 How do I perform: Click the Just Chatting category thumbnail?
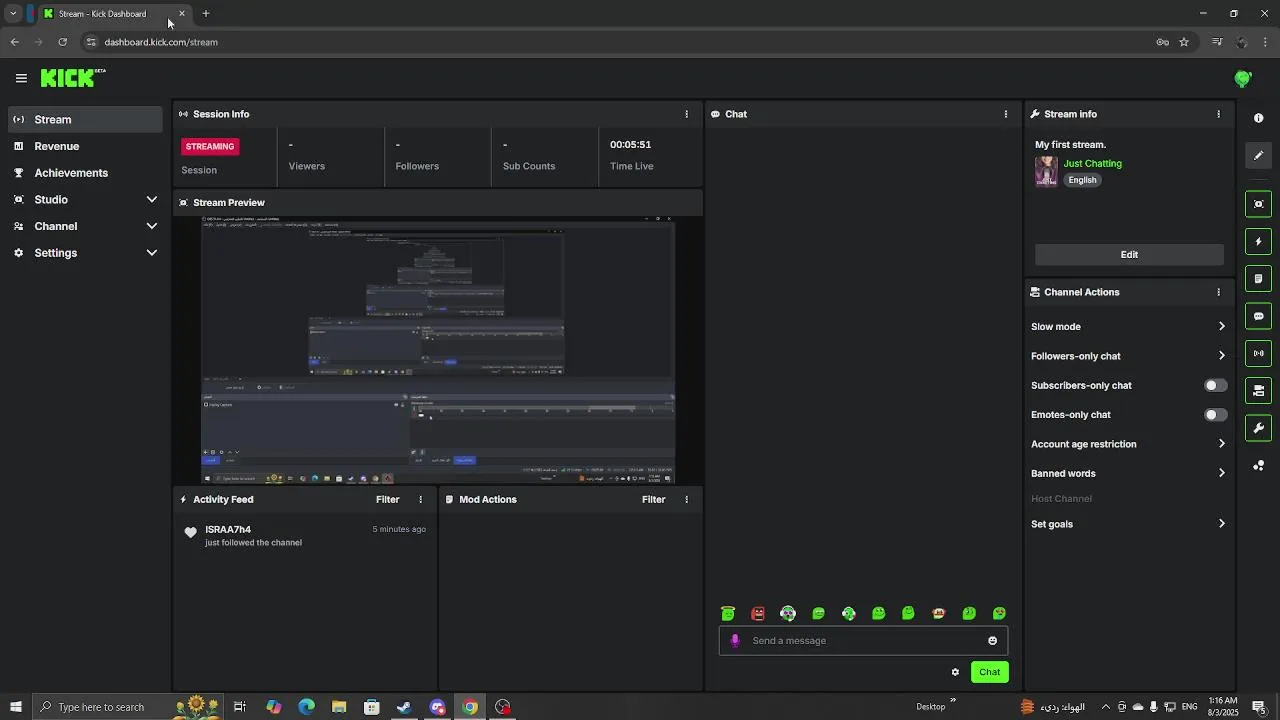[x=1046, y=171]
